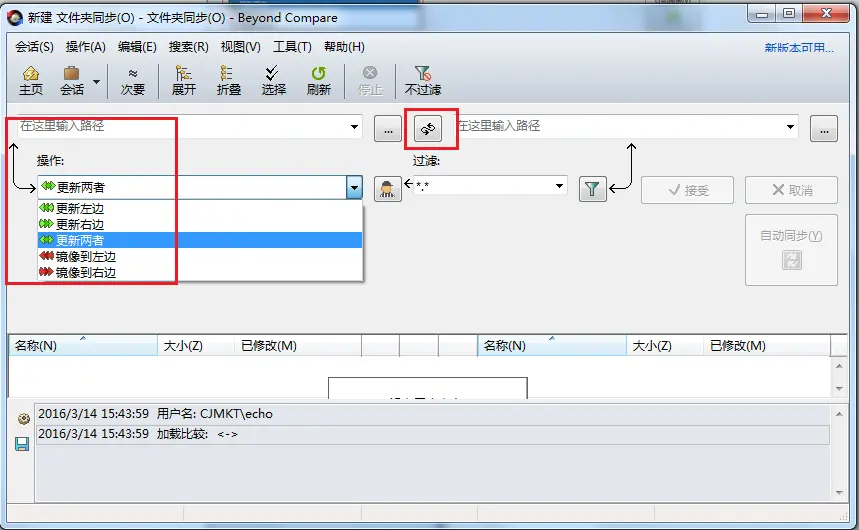Click the window minimize button

click(x=761, y=13)
